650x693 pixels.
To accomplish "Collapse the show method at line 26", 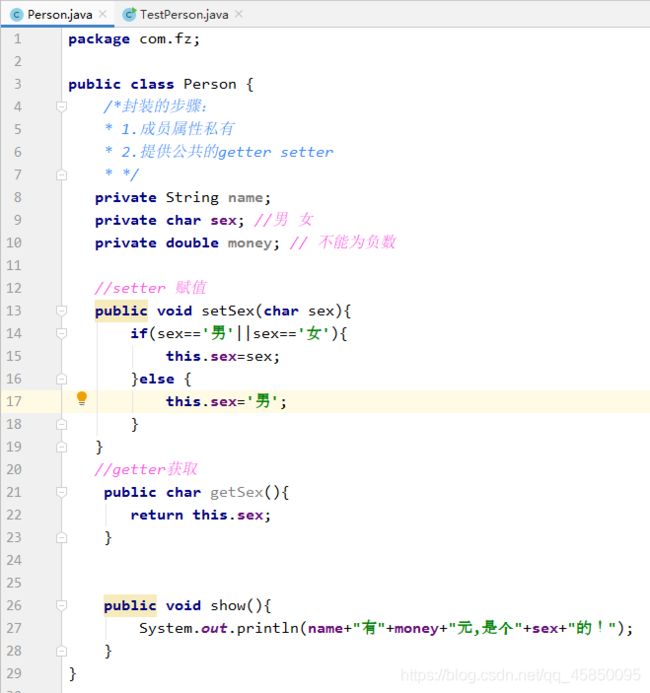I will click(61, 605).
